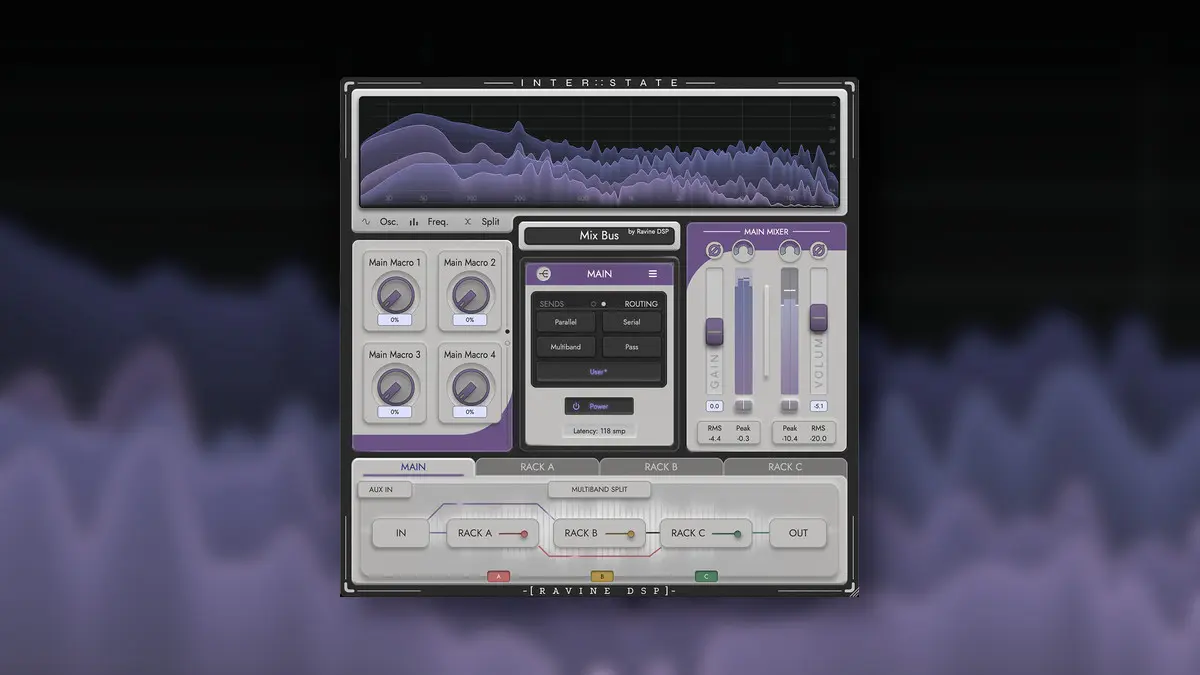This screenshot has width=1200, height=675.
Task: Switch to the ROUTING page
Action: tap(641, 304)
